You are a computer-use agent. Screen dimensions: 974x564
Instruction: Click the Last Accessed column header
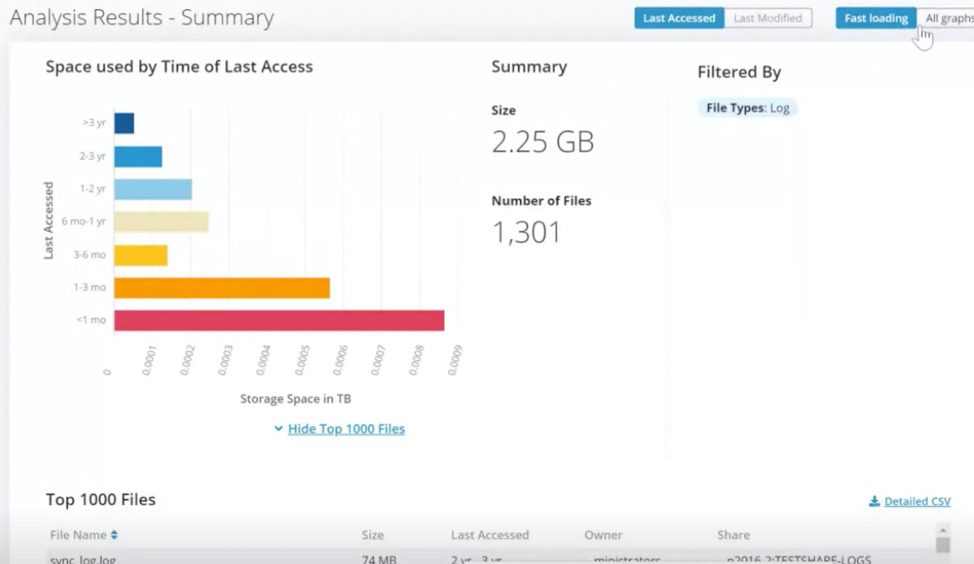(490, 535)
